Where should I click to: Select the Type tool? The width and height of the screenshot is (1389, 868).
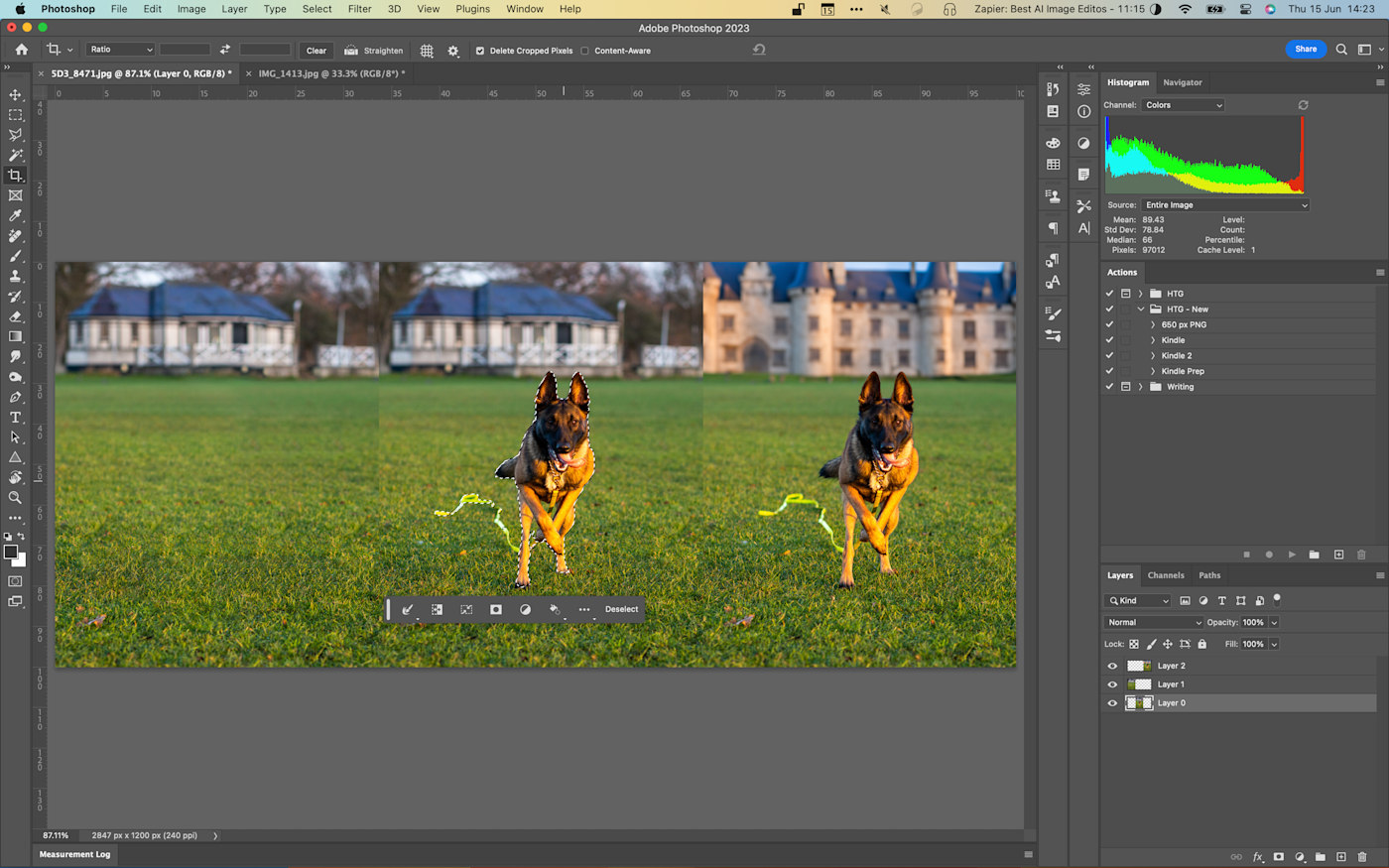coord(15,418)
